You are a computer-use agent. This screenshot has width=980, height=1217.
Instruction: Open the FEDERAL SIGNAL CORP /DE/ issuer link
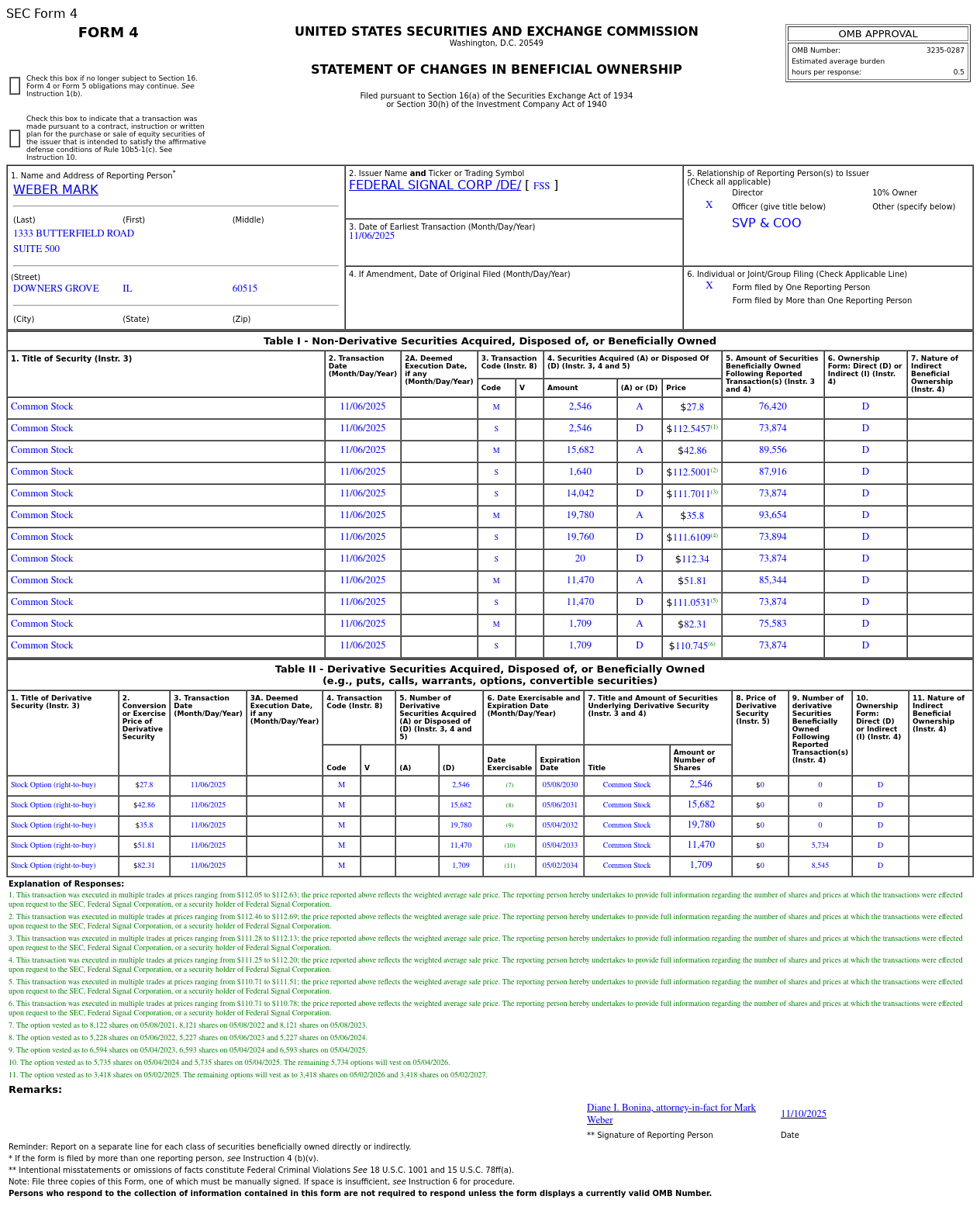pyautogui.click(x=435, y=185)
